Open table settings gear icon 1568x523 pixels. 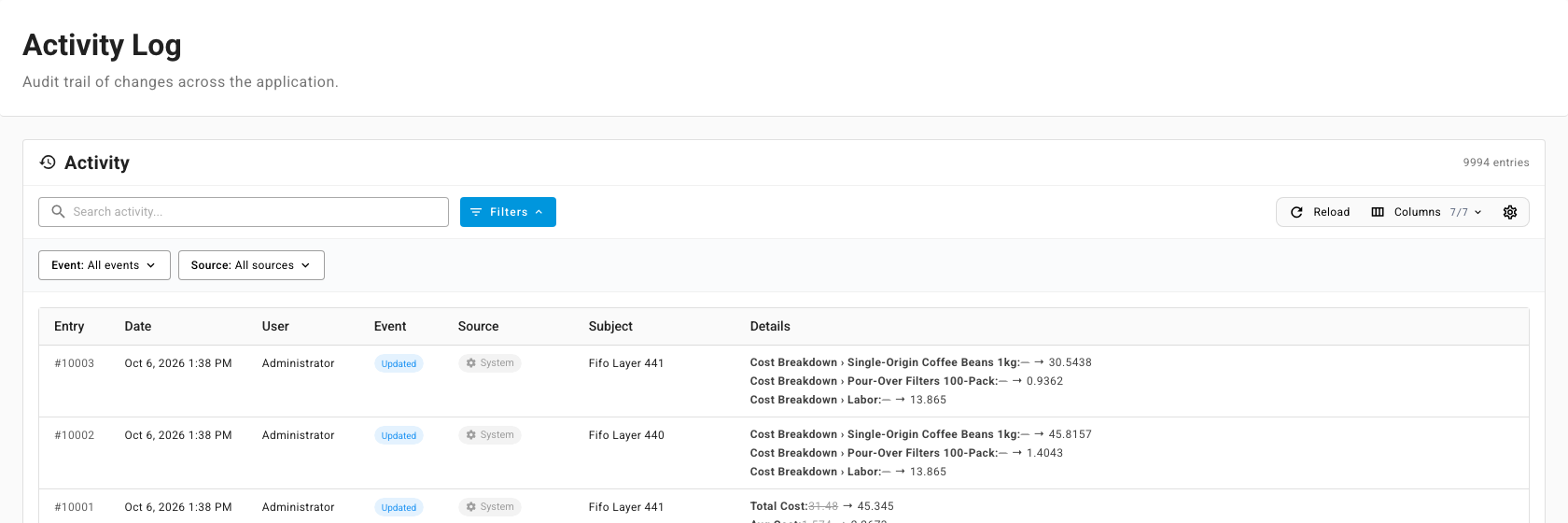tap(1510, 212)
